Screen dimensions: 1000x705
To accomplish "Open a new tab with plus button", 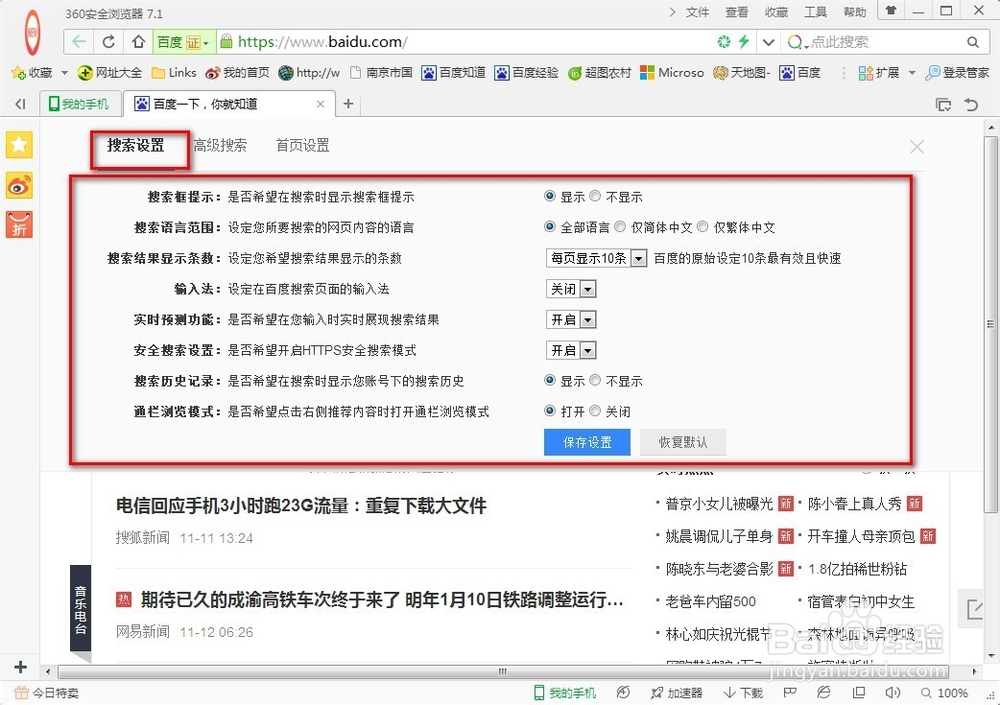I will pyautogui.click(x=348, y=103).
